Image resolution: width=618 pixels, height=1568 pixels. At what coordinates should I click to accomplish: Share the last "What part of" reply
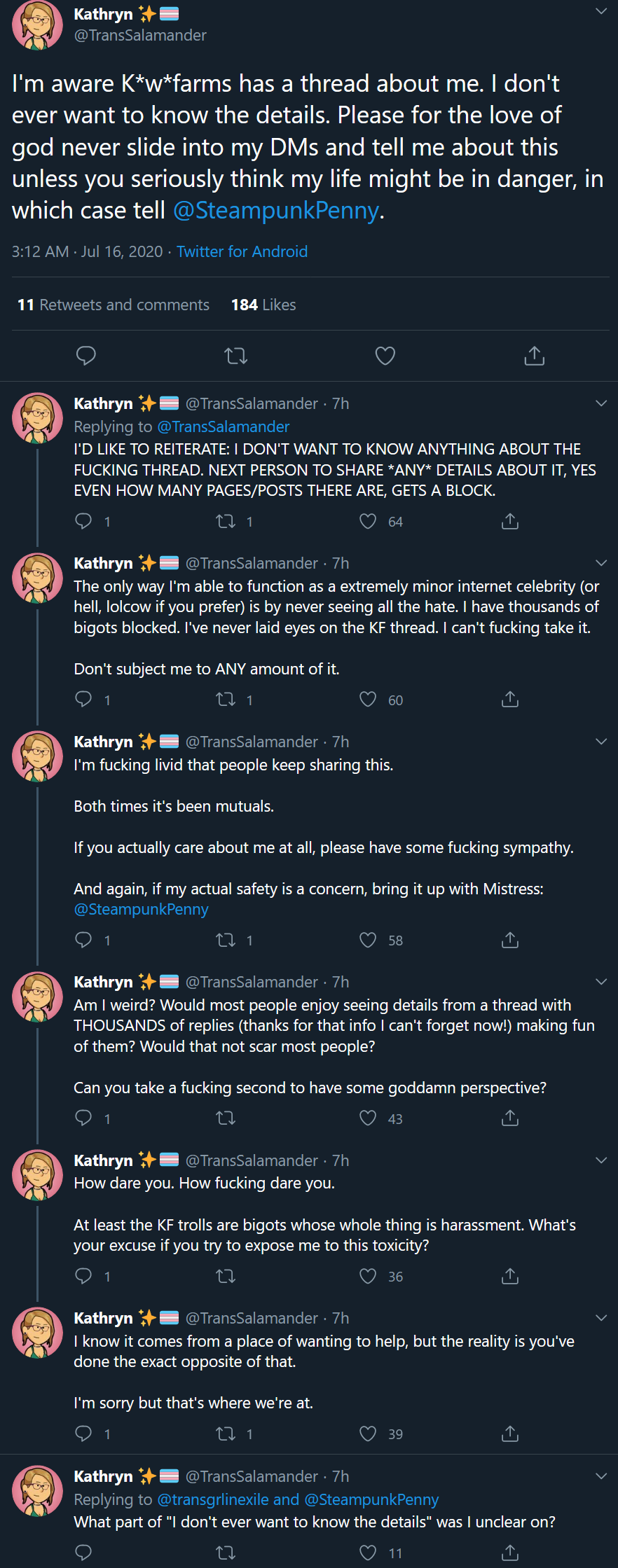pyautogui.click(x=510, y=1553)
